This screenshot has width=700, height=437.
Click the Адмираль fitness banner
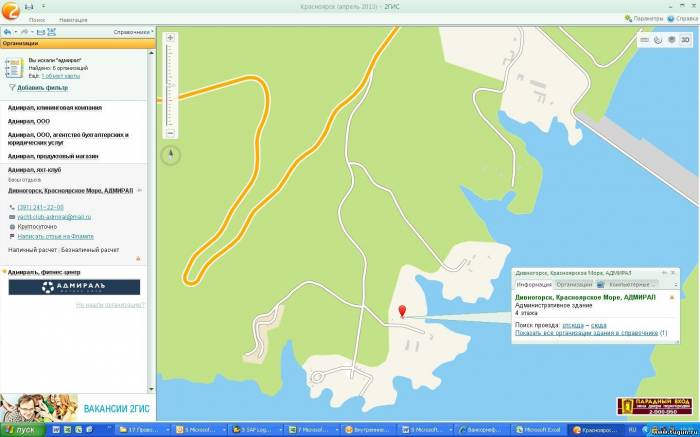pyautogui.click(x=74, y=287)
